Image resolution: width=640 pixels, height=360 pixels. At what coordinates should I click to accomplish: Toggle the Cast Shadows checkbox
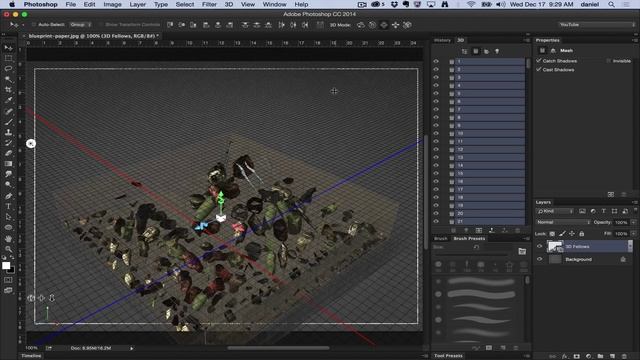[x=539, y=69]
